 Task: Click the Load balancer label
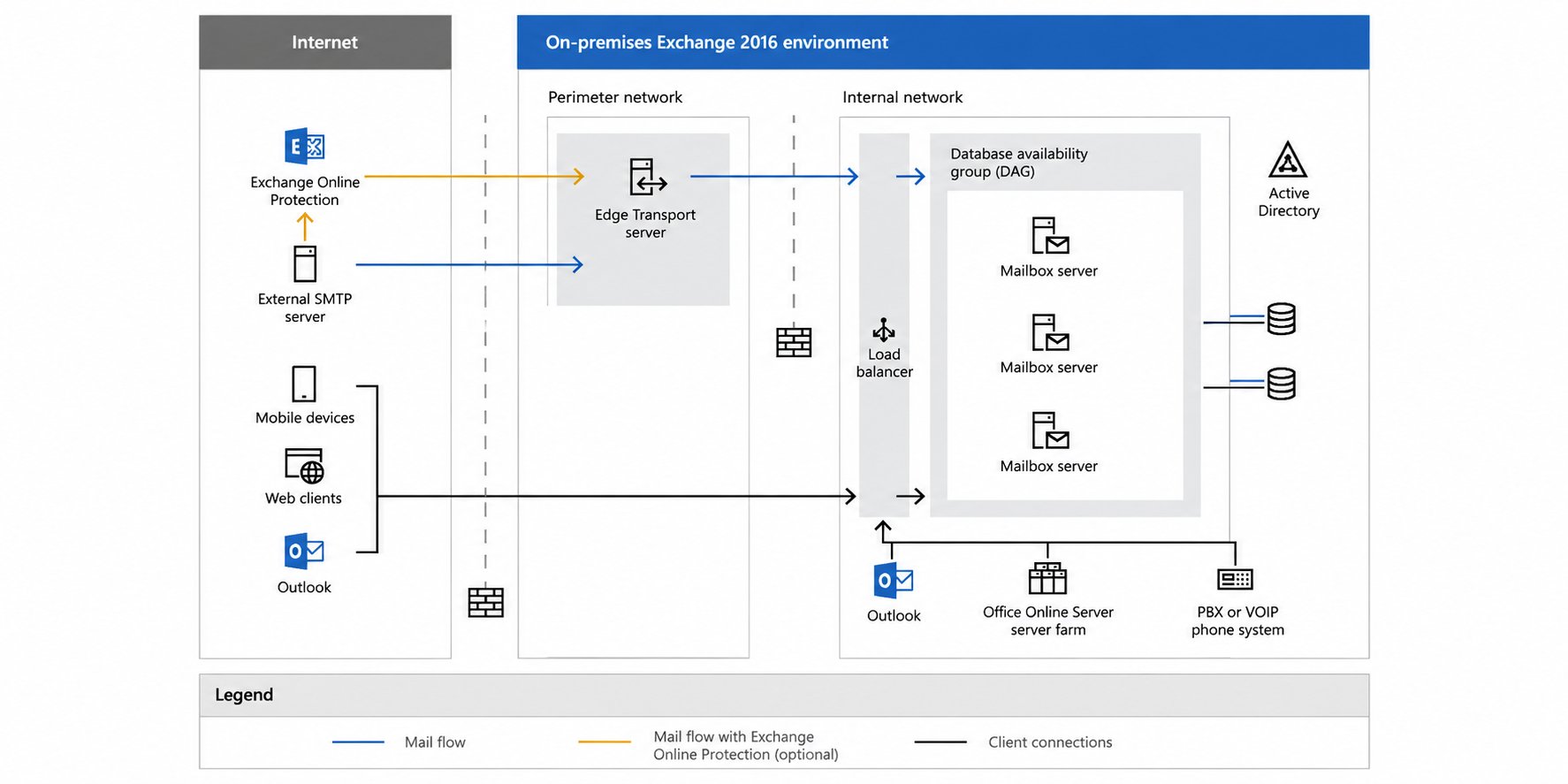click(884, 363)
